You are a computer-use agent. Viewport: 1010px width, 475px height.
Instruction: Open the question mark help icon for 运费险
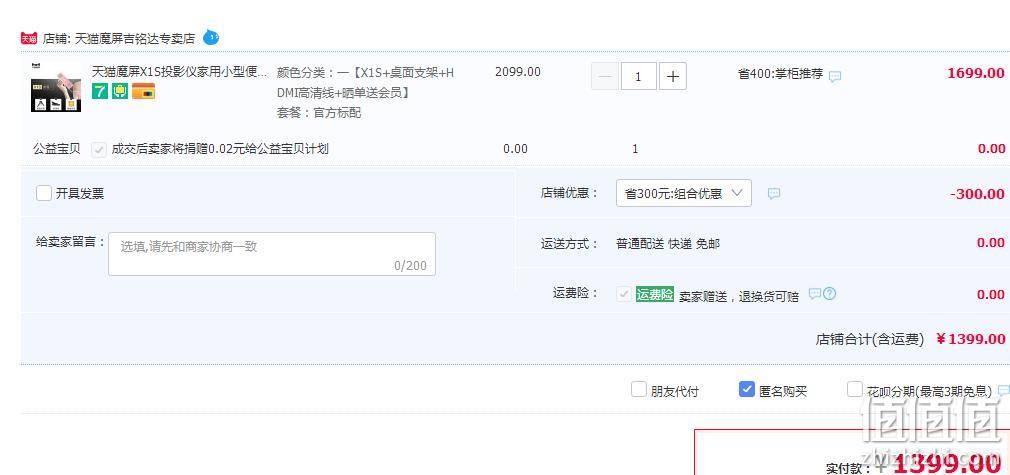click(x=830, y=294)
